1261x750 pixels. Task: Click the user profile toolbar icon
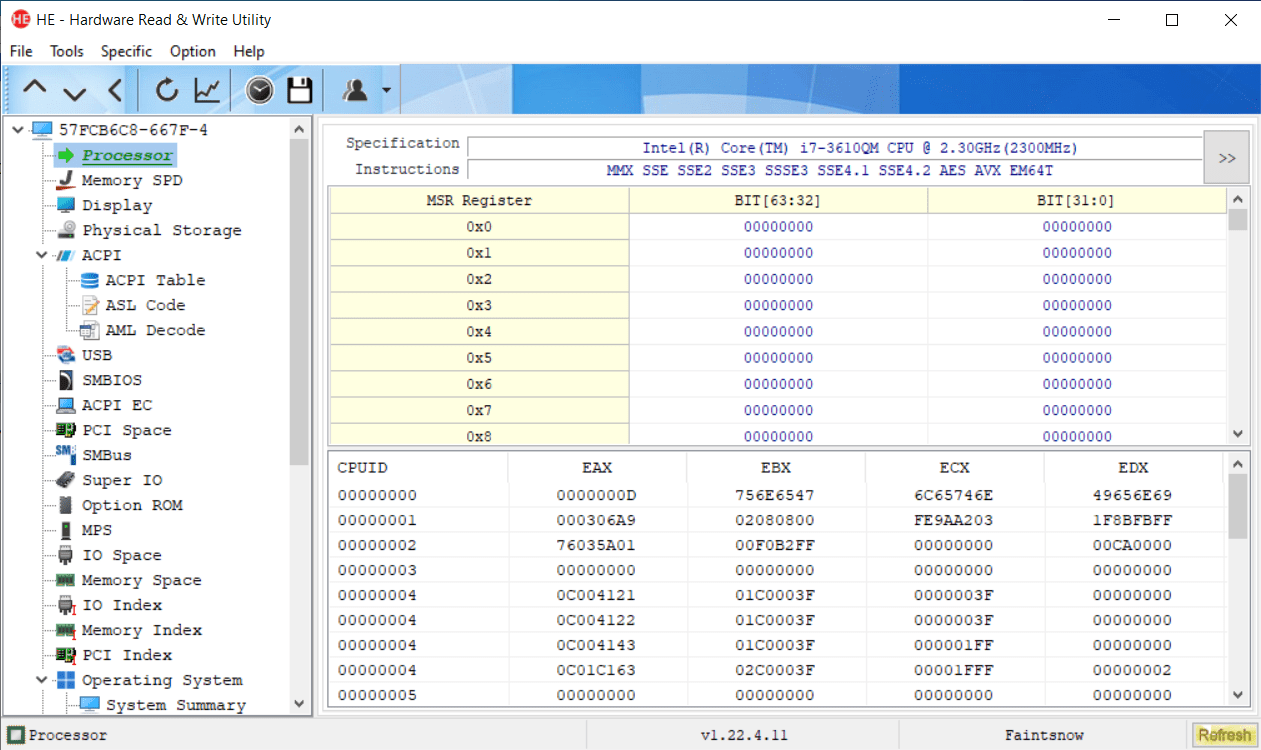[355, 91]
